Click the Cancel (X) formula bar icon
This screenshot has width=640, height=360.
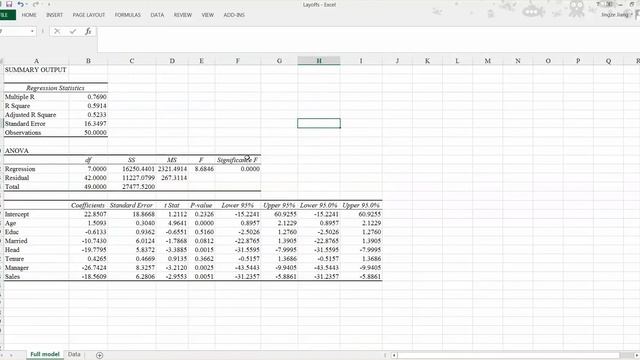point(57,31)
